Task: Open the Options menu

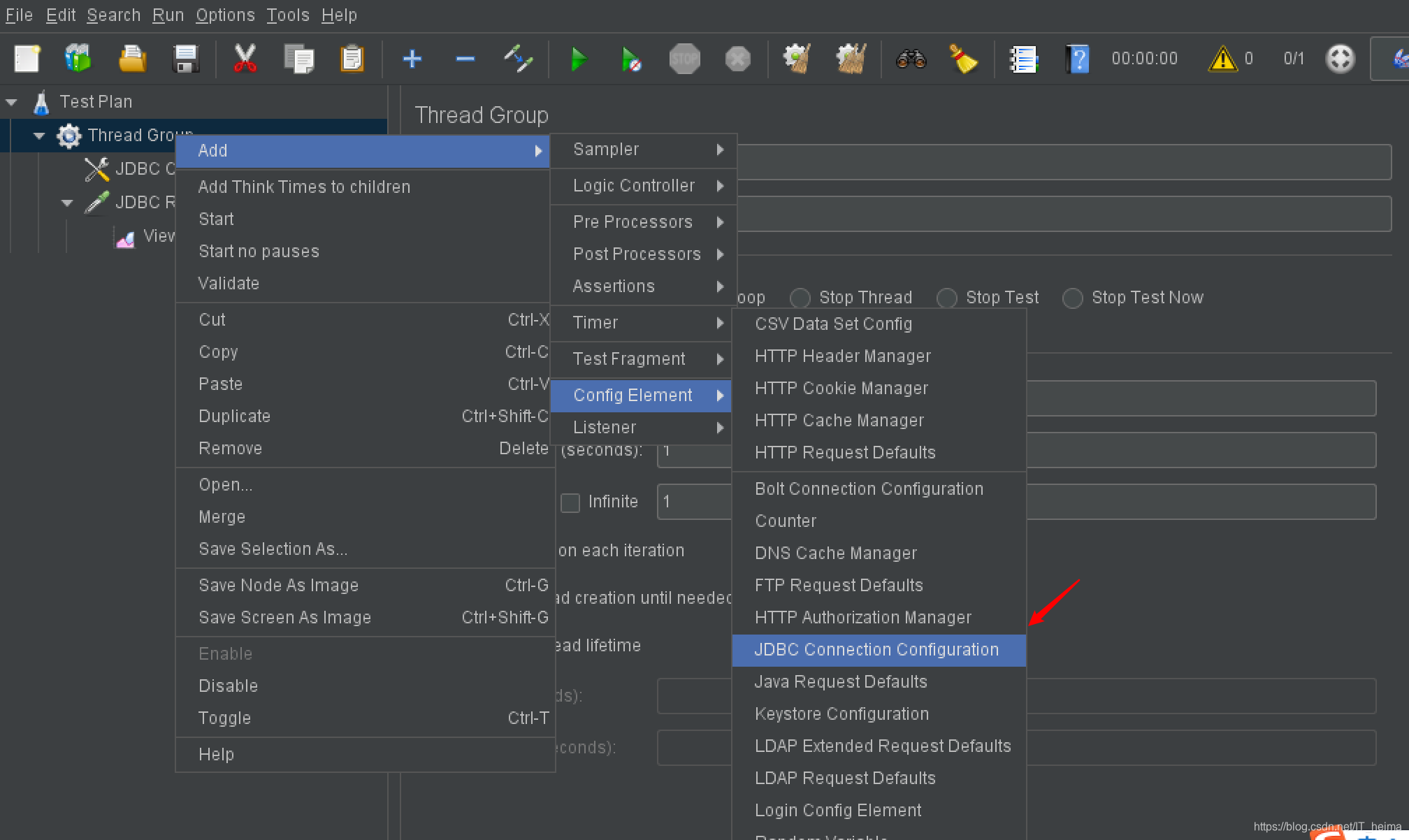Action: click(225, 15)
